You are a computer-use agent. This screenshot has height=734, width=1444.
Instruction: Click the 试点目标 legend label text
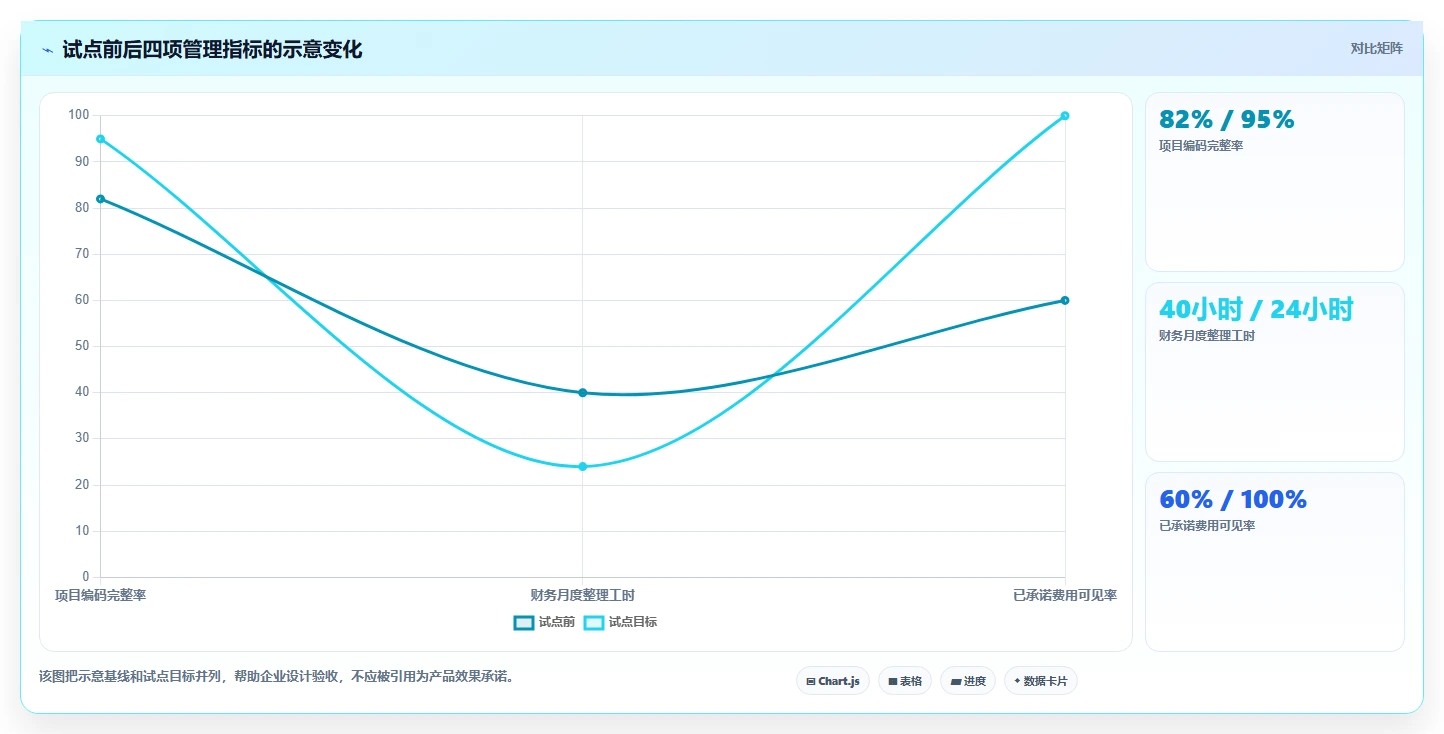click(633, 622)
